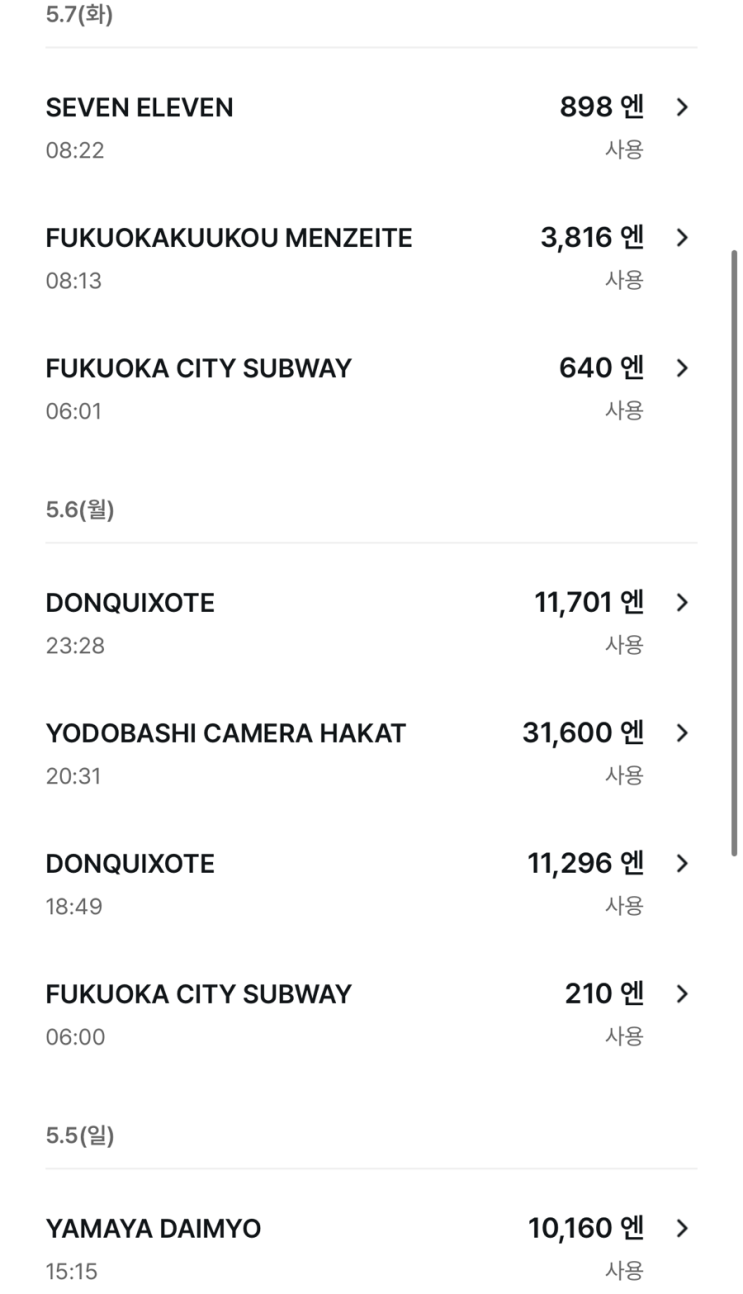Tap the 31,600 엔 amount
Viewport: 743px width, 1294px height.
(582, 733)
